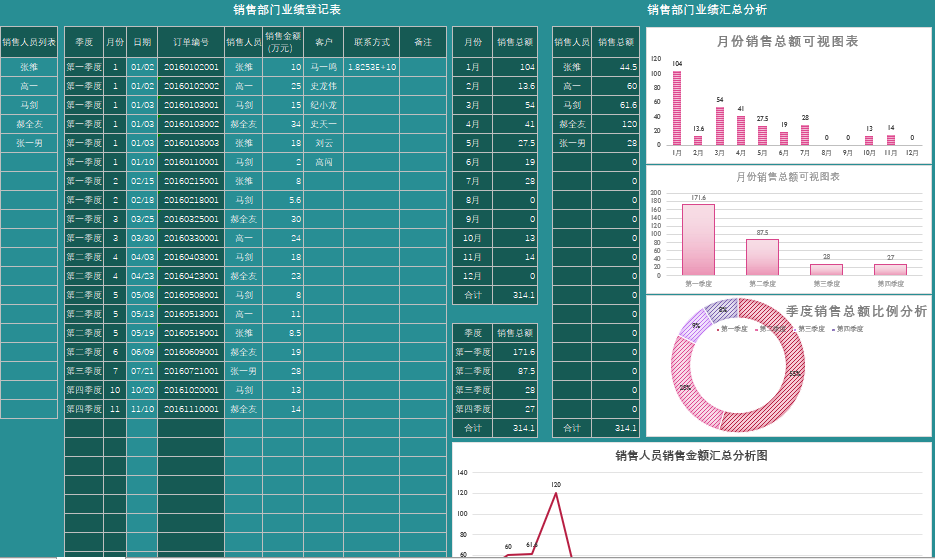Click the 314.1 total under the monthly summary

[x=515, y=295]
